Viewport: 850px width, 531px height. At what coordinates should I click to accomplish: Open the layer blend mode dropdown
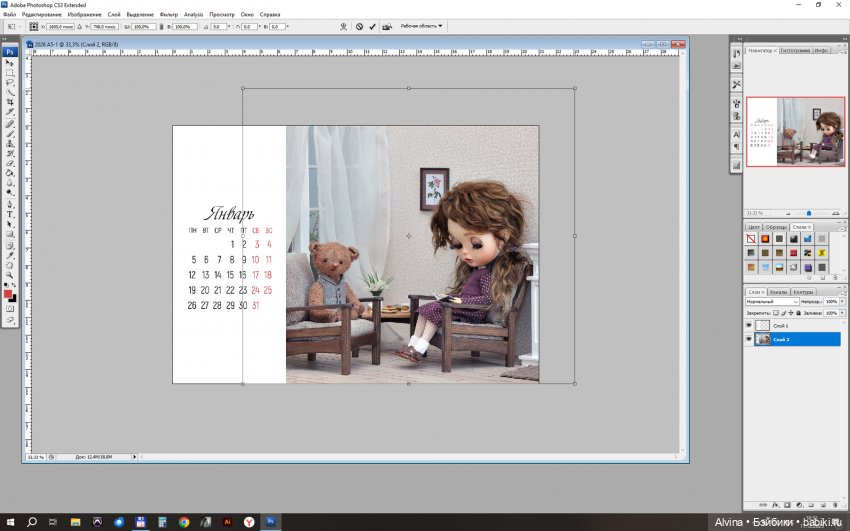[772, 301]
